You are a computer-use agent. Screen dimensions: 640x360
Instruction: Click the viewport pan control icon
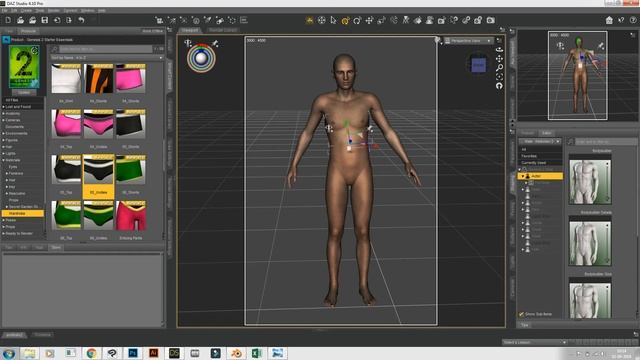(499, 58)
